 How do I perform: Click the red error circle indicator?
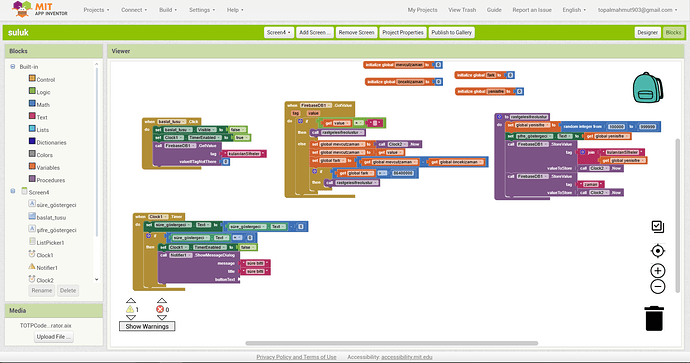(160, 309)
